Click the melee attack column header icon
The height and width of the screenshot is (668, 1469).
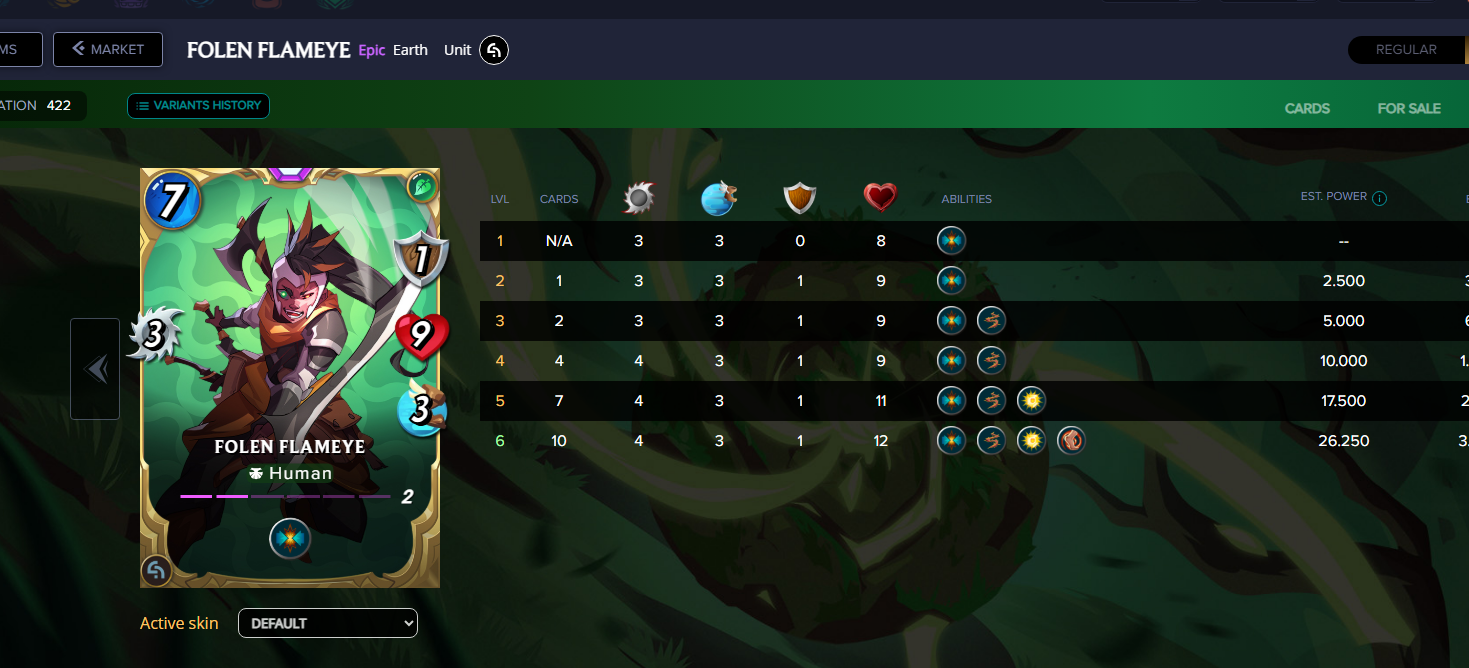[639, 198]
